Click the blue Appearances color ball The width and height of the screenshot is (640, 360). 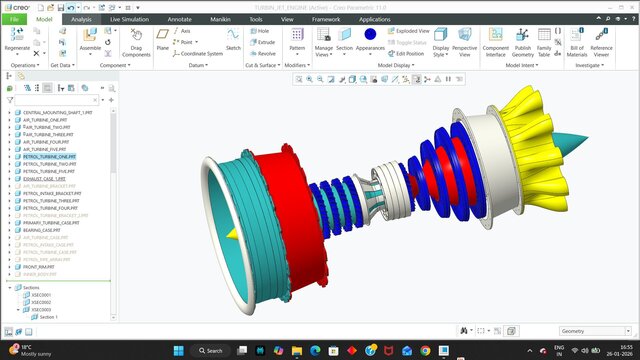pyautogui.click(x=370, y=34)
